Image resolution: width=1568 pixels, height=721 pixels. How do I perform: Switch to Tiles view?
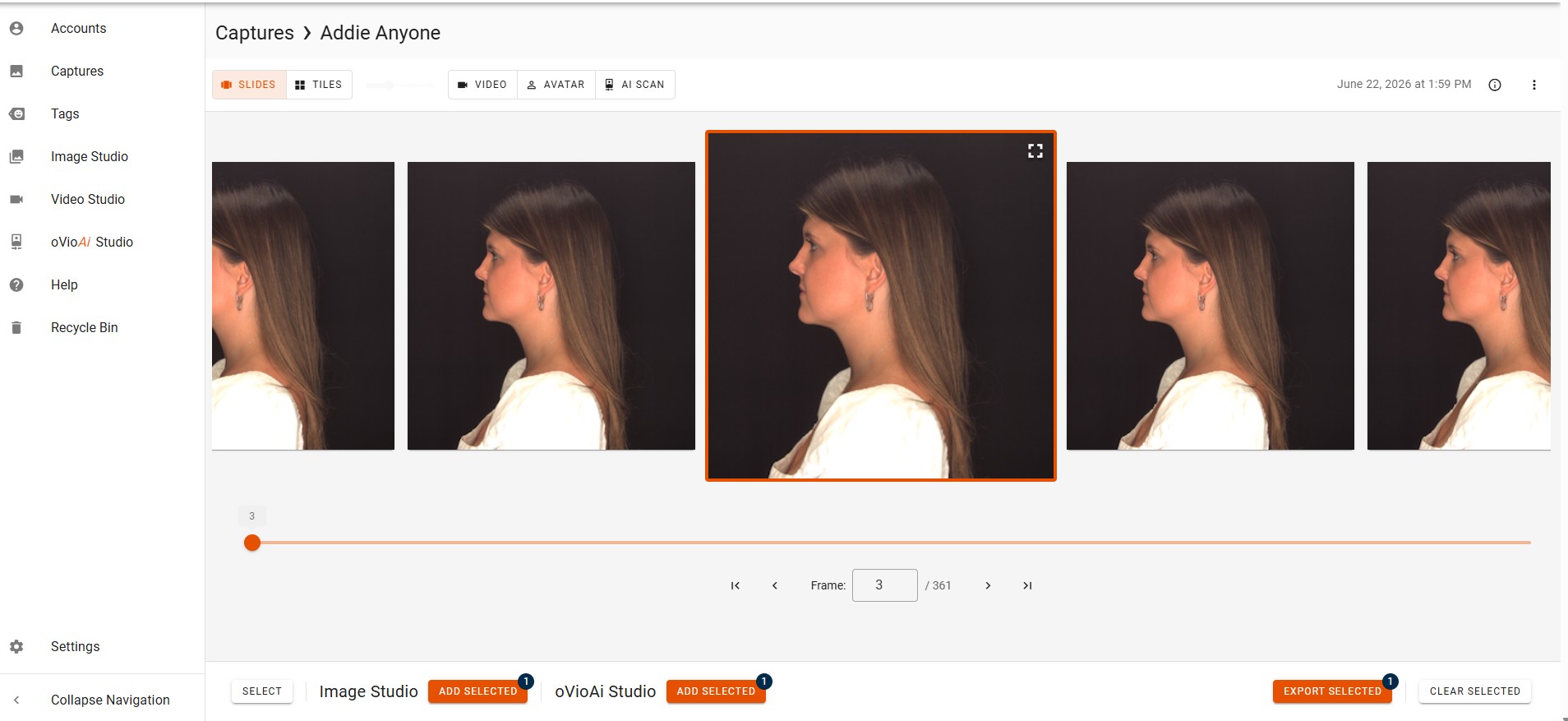(319, 85)
